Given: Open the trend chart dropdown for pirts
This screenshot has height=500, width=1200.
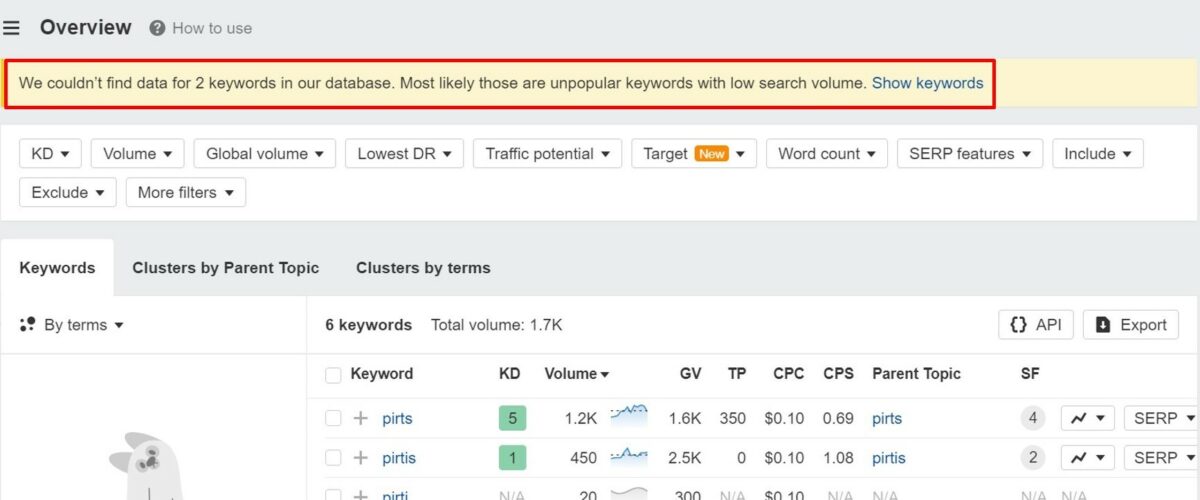Looking at the screenshot, I should [x=1087, y=418].
